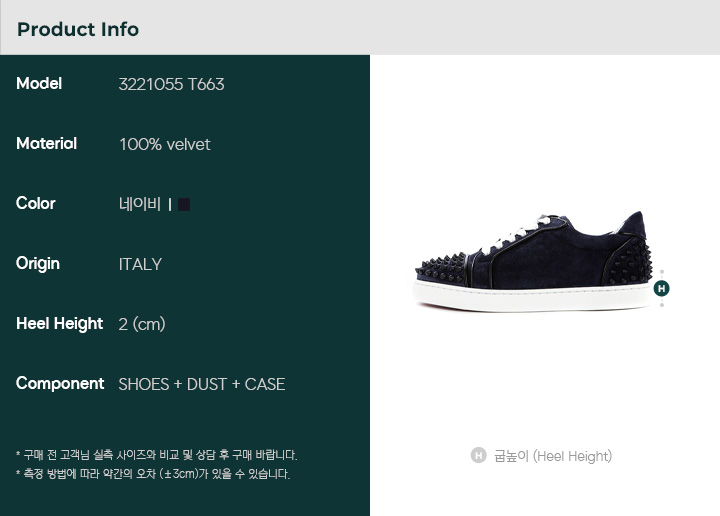This screenshot has height=516, width=720.
Task: Click the Origin label
Action: pyautogui.click(x=38, y=264)
